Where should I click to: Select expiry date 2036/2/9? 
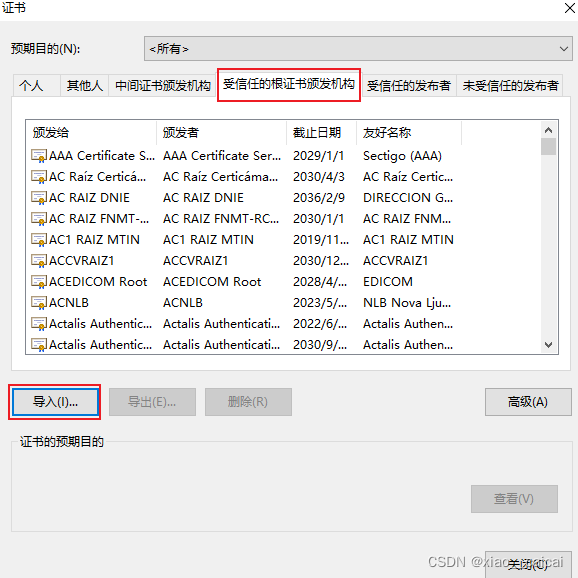[x=319, y=198]
